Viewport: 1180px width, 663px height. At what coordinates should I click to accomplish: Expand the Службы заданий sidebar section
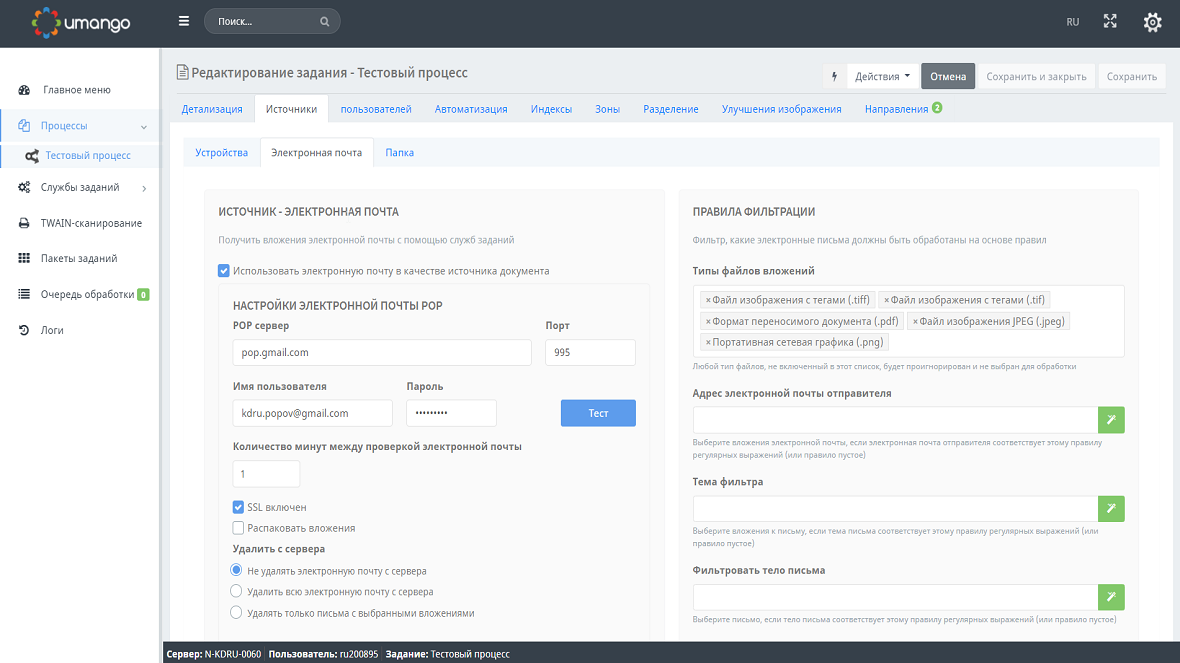pos(144,188)
